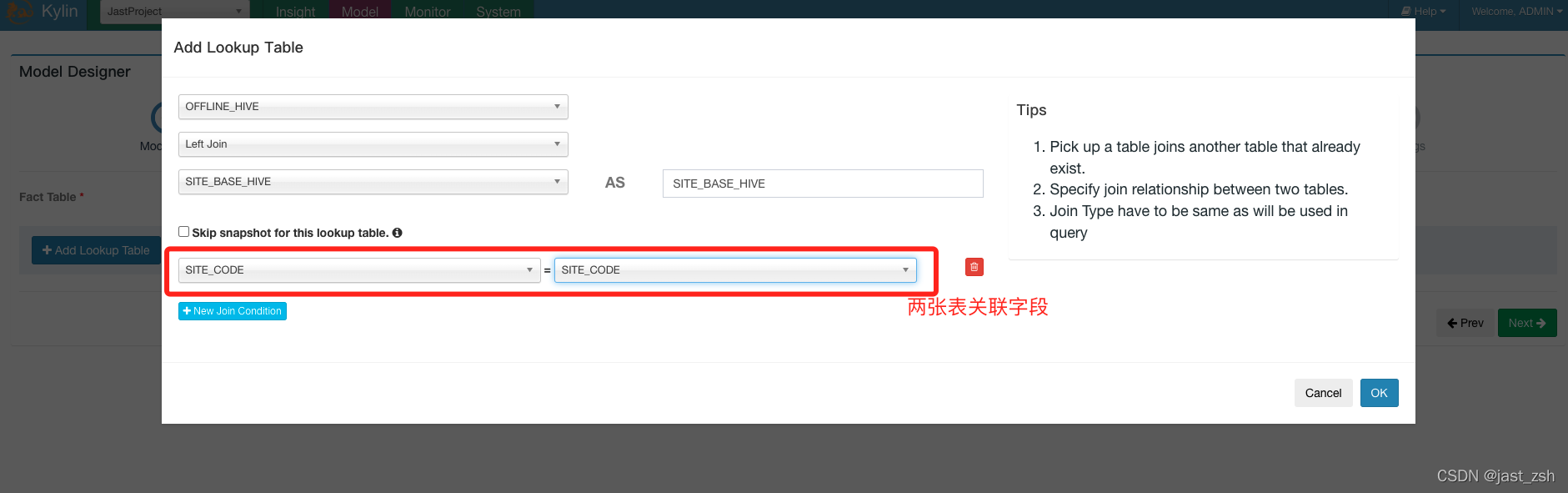Open the OFFLINE_HIVE table dropdown

373,107
